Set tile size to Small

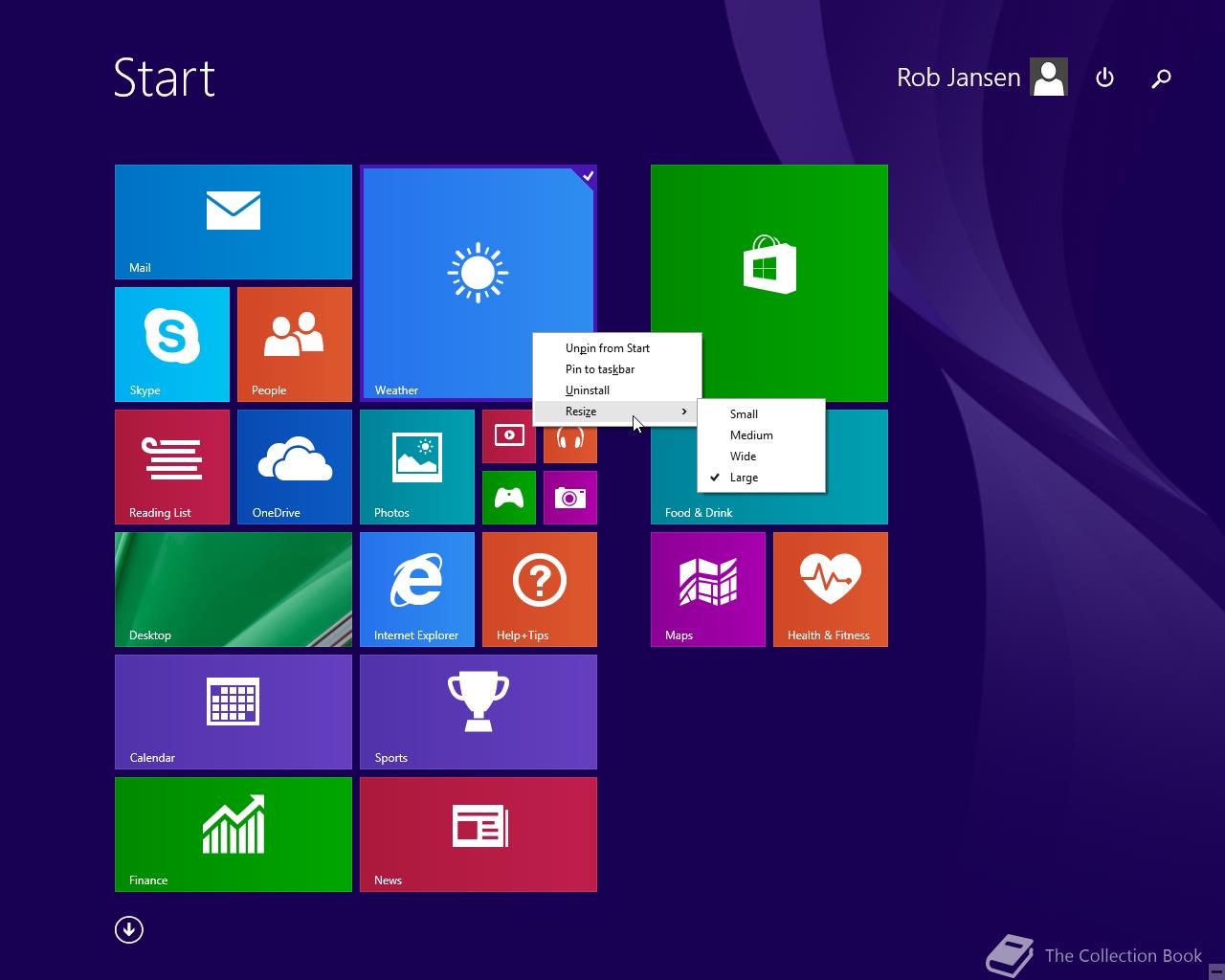(762, 414)
